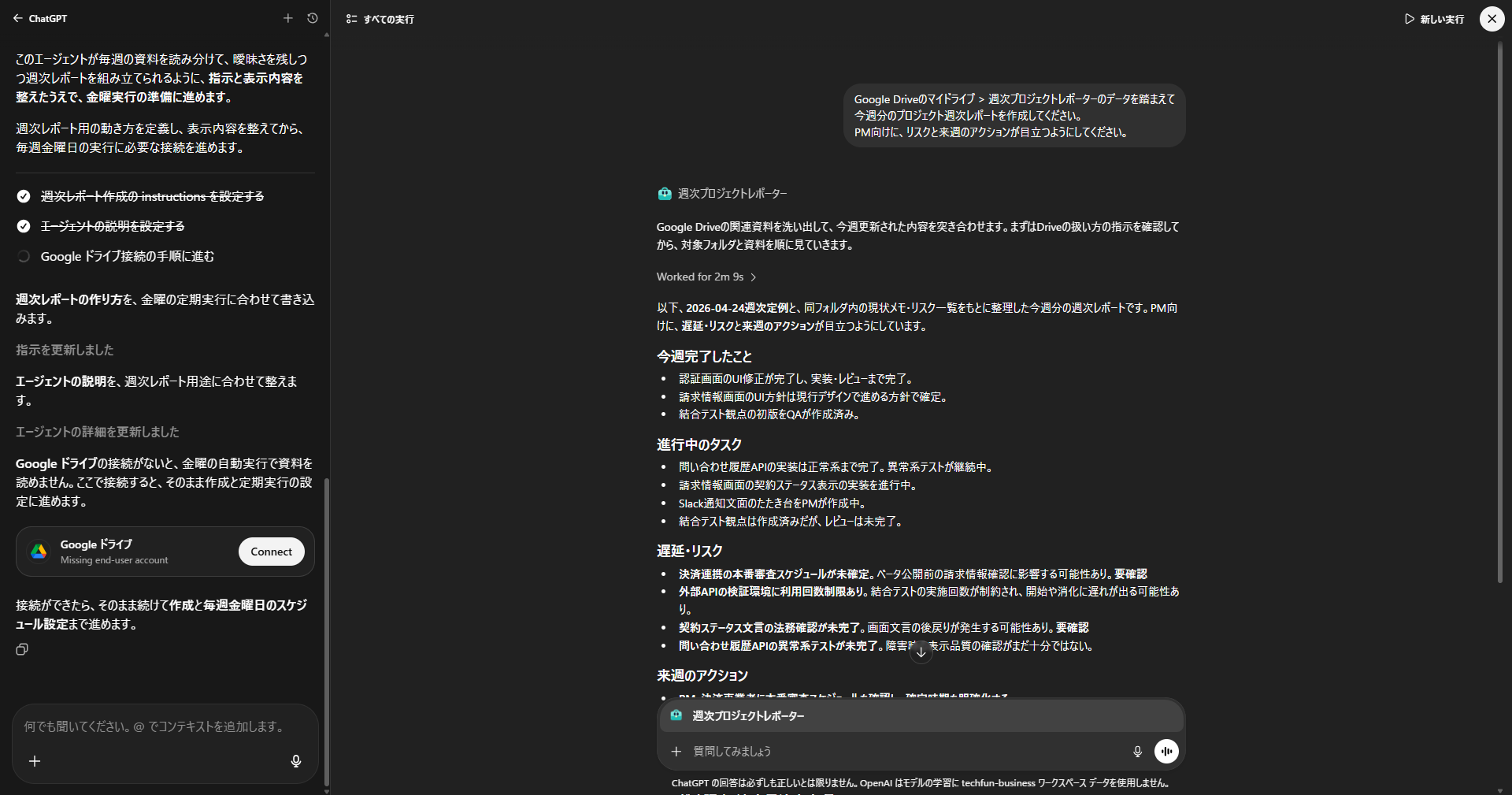Close the preview panel with the X

click(1492, 18)
